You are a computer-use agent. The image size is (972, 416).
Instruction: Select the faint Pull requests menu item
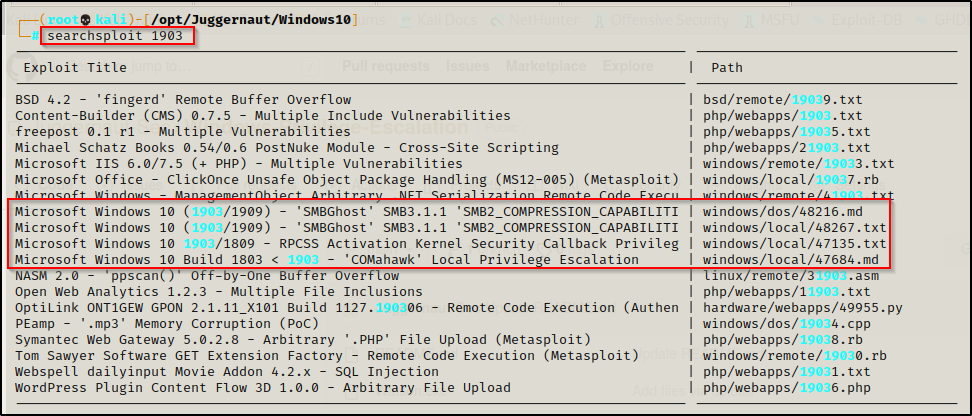[388, 67]
